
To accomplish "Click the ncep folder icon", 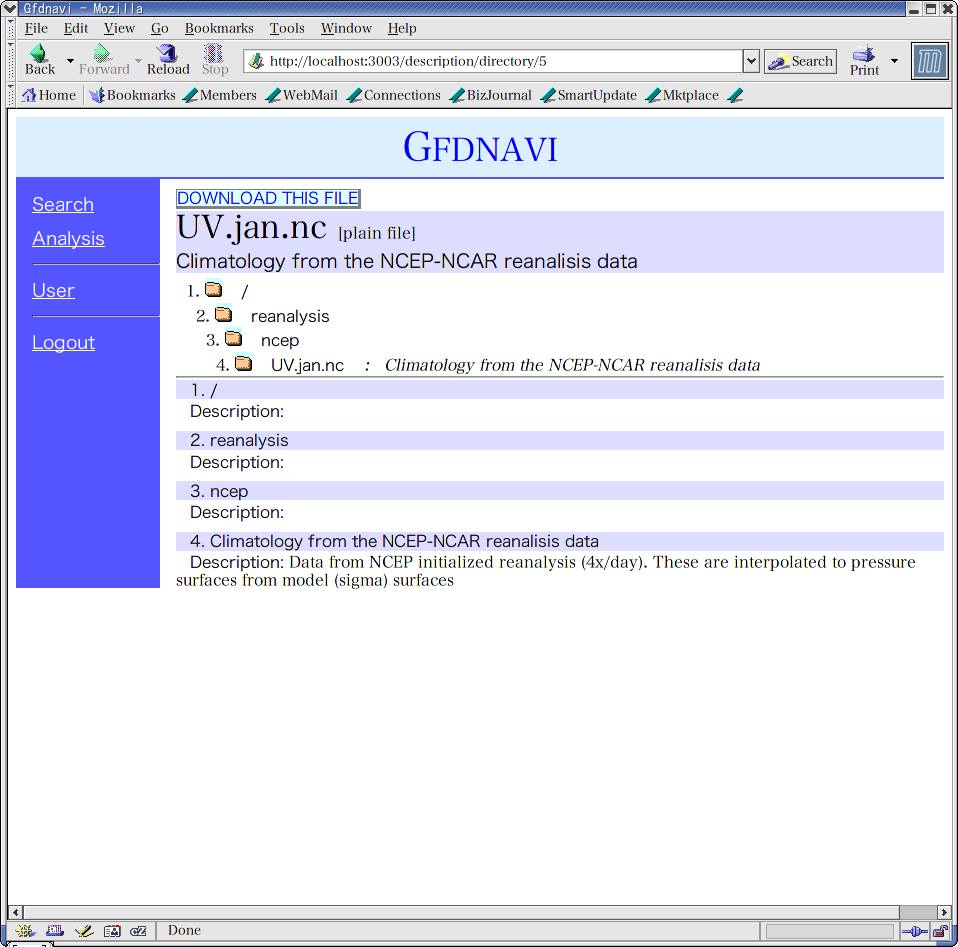I will point(233,338).
